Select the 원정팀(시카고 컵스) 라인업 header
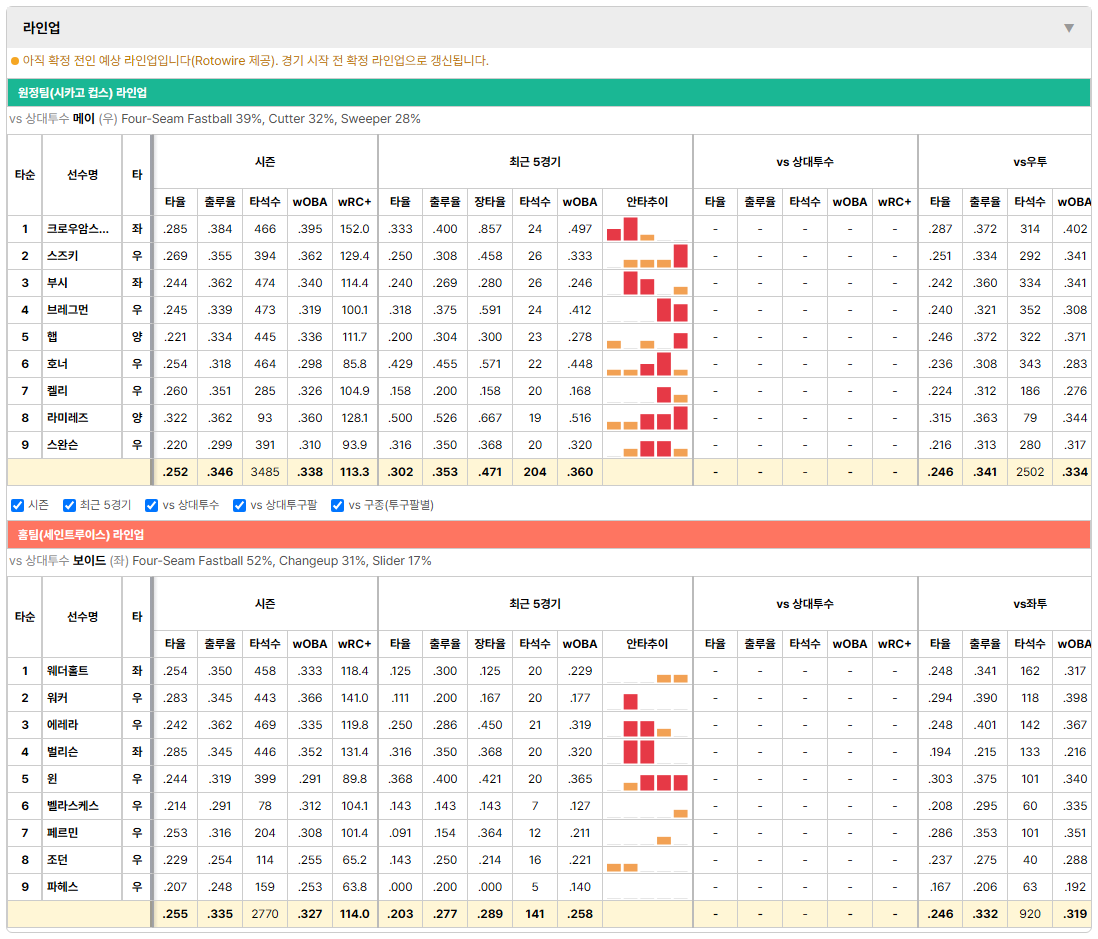The image size is (1098, 939). [x=548, y=92]
